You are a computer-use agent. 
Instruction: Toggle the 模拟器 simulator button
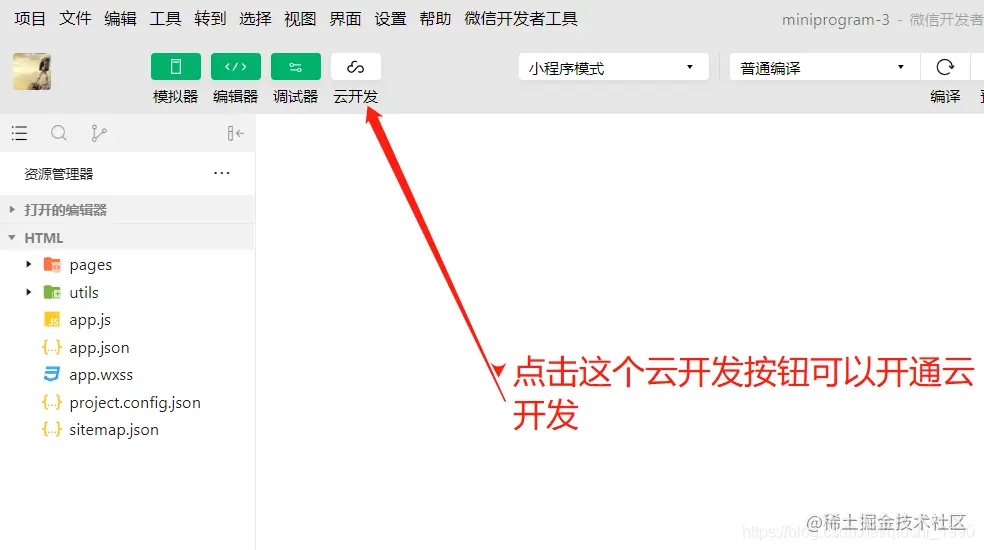pyautogui.click(x=176, y=67)
